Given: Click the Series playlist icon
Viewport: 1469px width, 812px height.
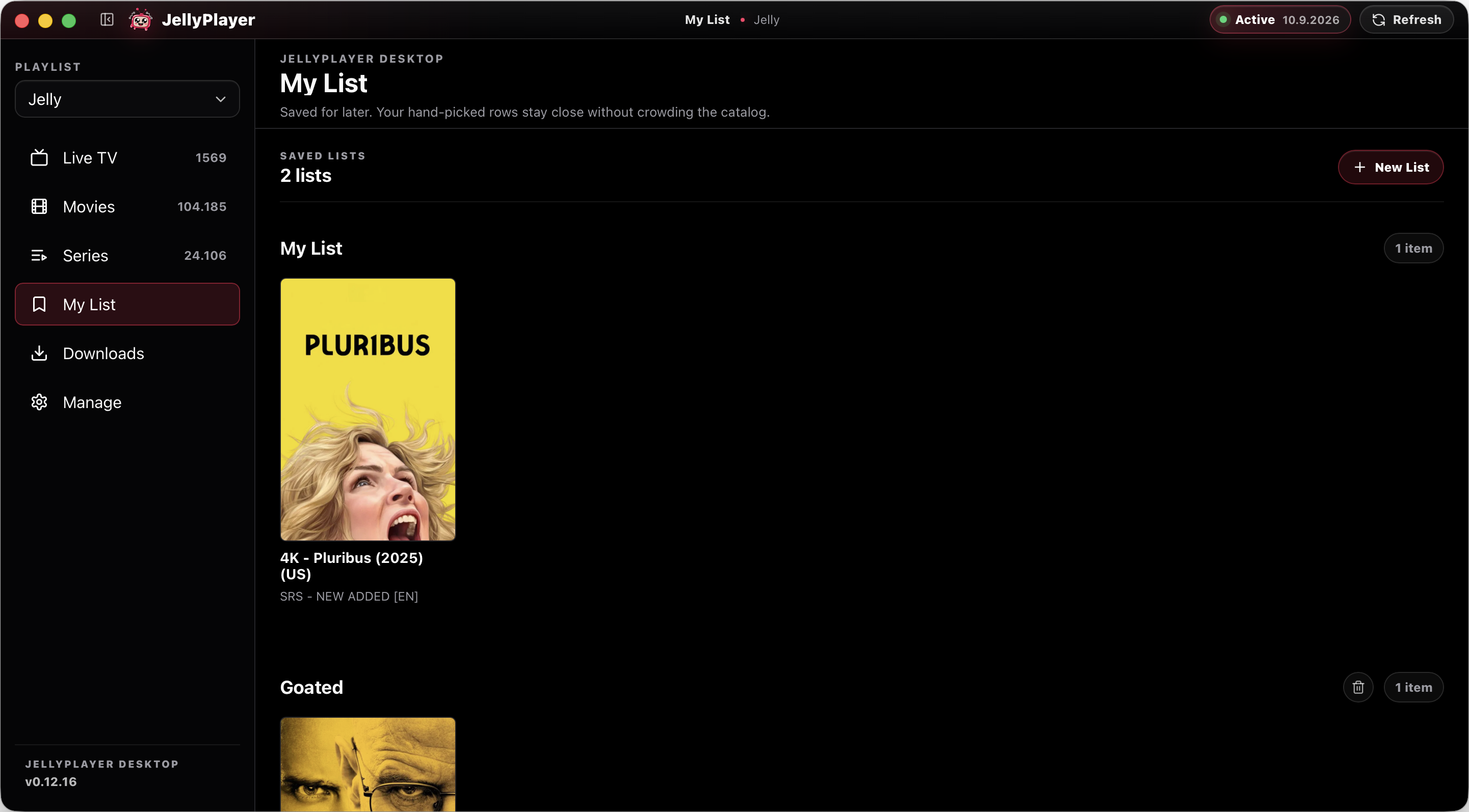Looking at the screenshot, I should [x=39, y=255].
